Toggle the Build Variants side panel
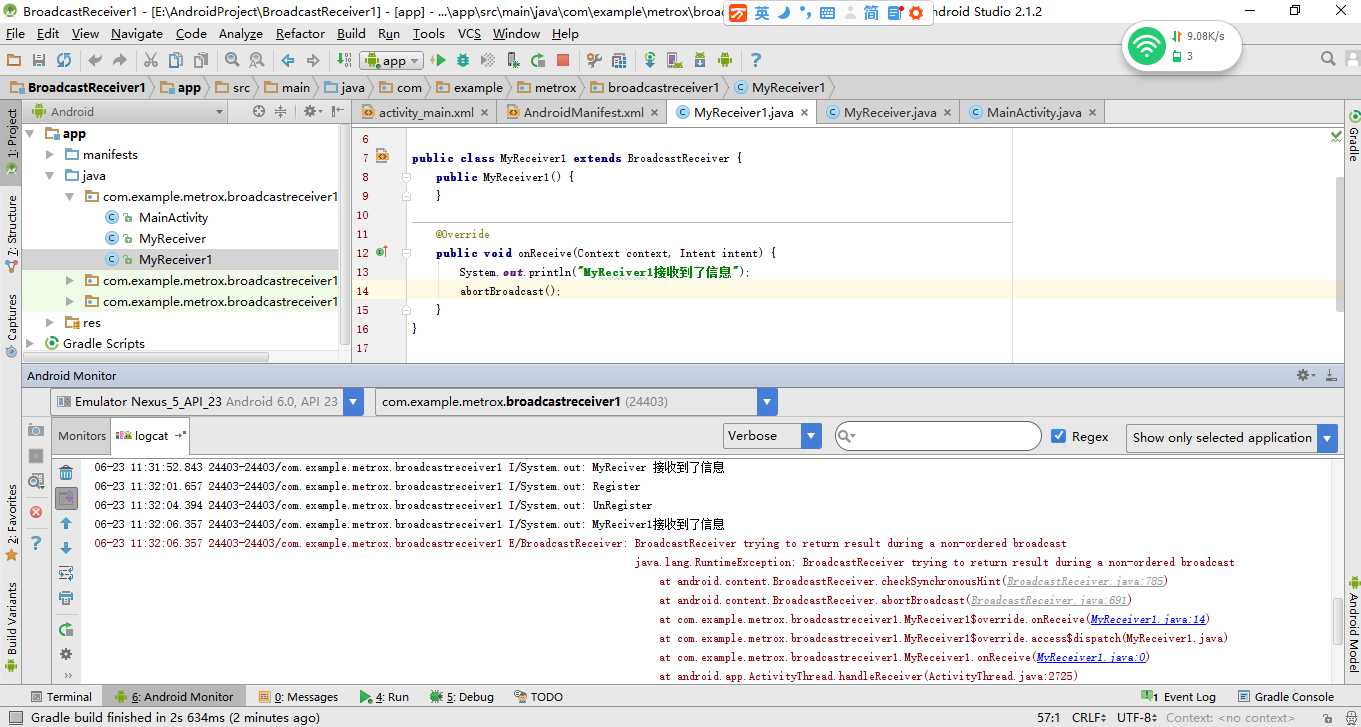1361x727 pixels. (x=11, y=628)
